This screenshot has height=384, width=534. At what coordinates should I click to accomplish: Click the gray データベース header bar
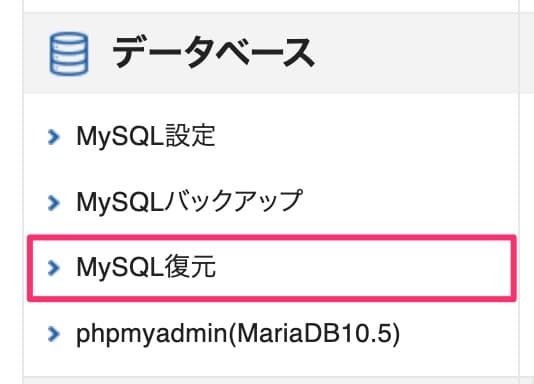[271, 53]
